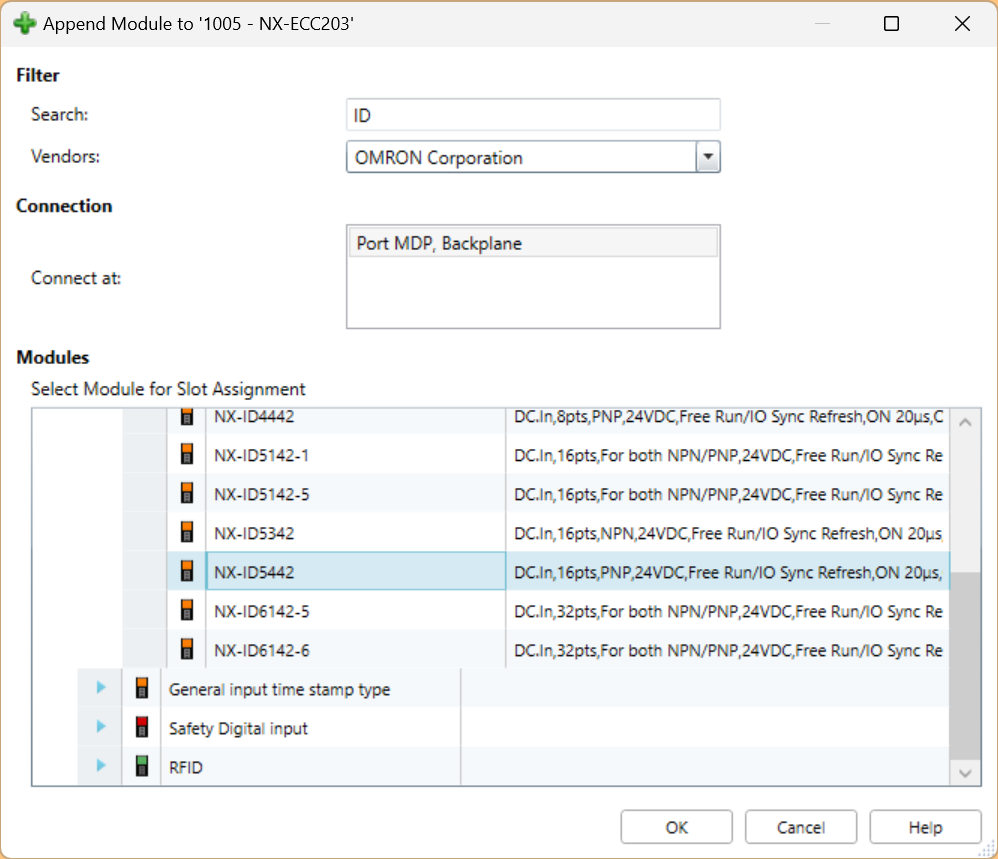Click the green RFID category icon
The height and width of the screenshot is (859, 998).
point(142,765)
